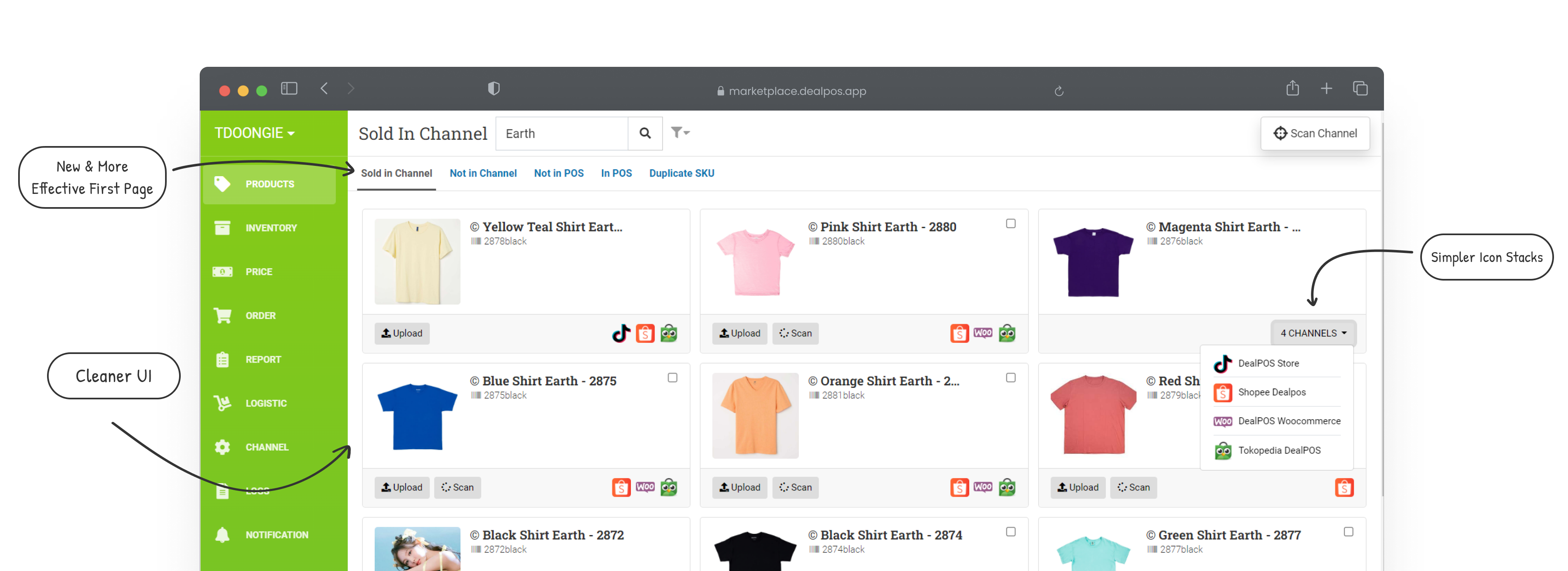Image resolution: width=1568 pixels, height=571 pixels.
Task: Click Shopee icon on Yellow Teal Shirt card
Action: pos(645,333)
